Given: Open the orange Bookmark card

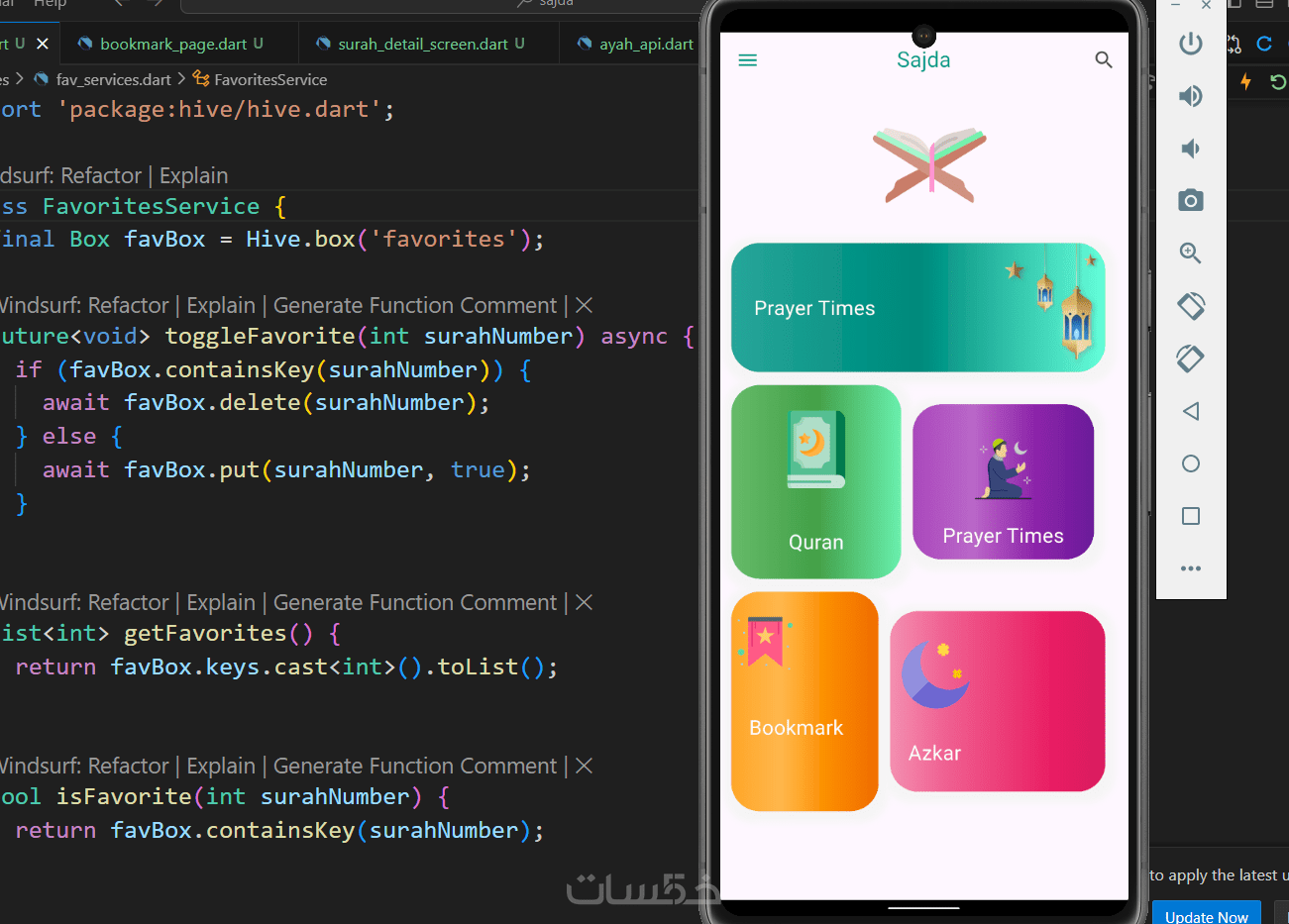Looking at the screenshot, I should 805,701.
